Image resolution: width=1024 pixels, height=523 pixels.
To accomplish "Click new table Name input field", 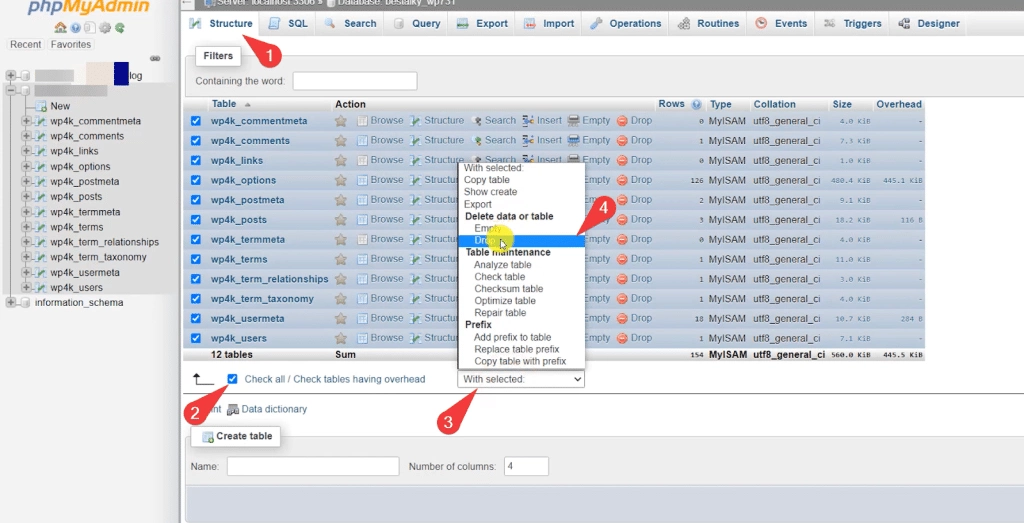I will [x=313, y=466].
